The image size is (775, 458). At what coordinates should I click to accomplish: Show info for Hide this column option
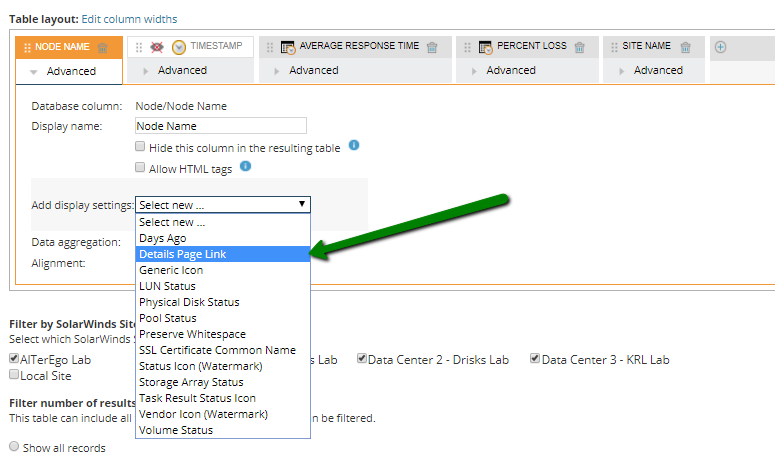coord(354,145)
